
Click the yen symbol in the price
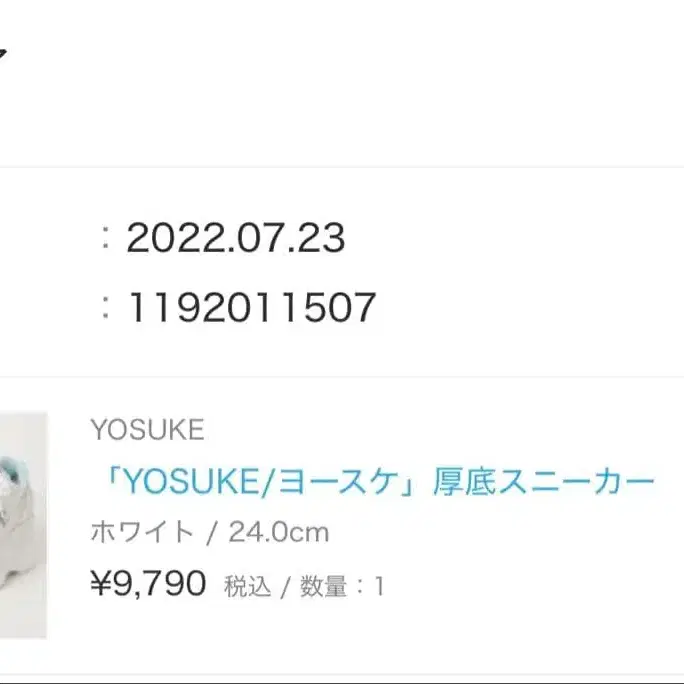click(100, 582)
